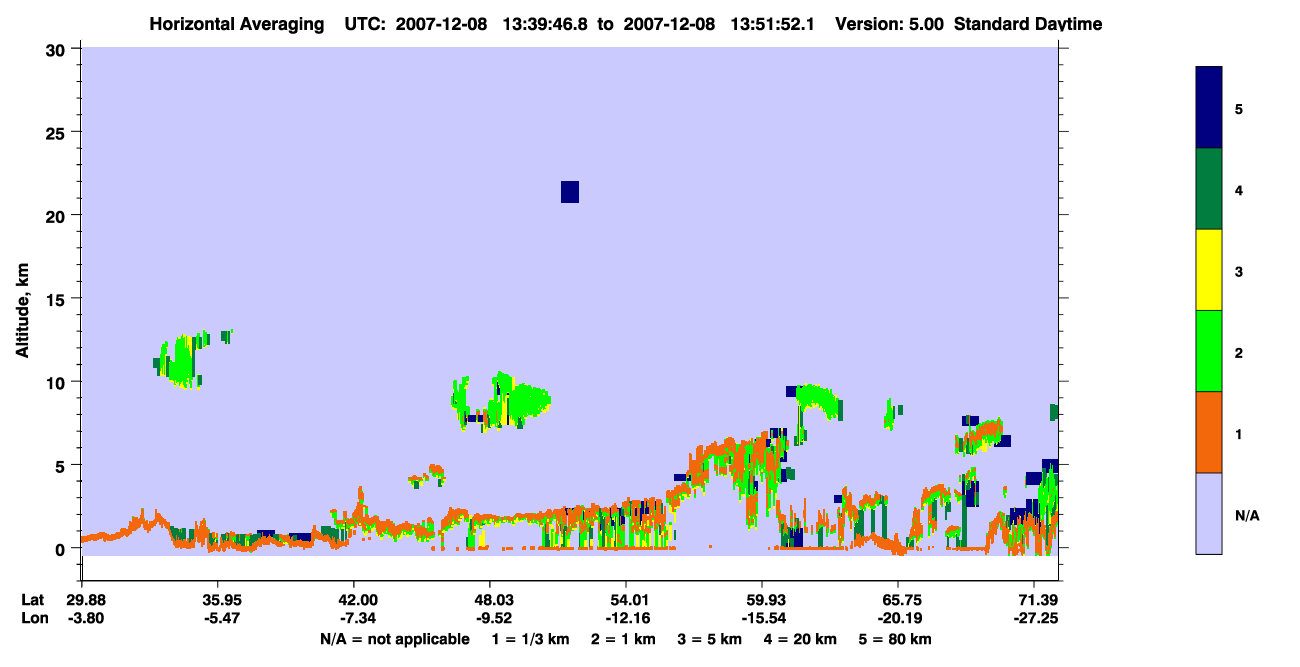Click the 'Version: 5.00' title text
1300x667 pixels.
[x=890, y=23]
